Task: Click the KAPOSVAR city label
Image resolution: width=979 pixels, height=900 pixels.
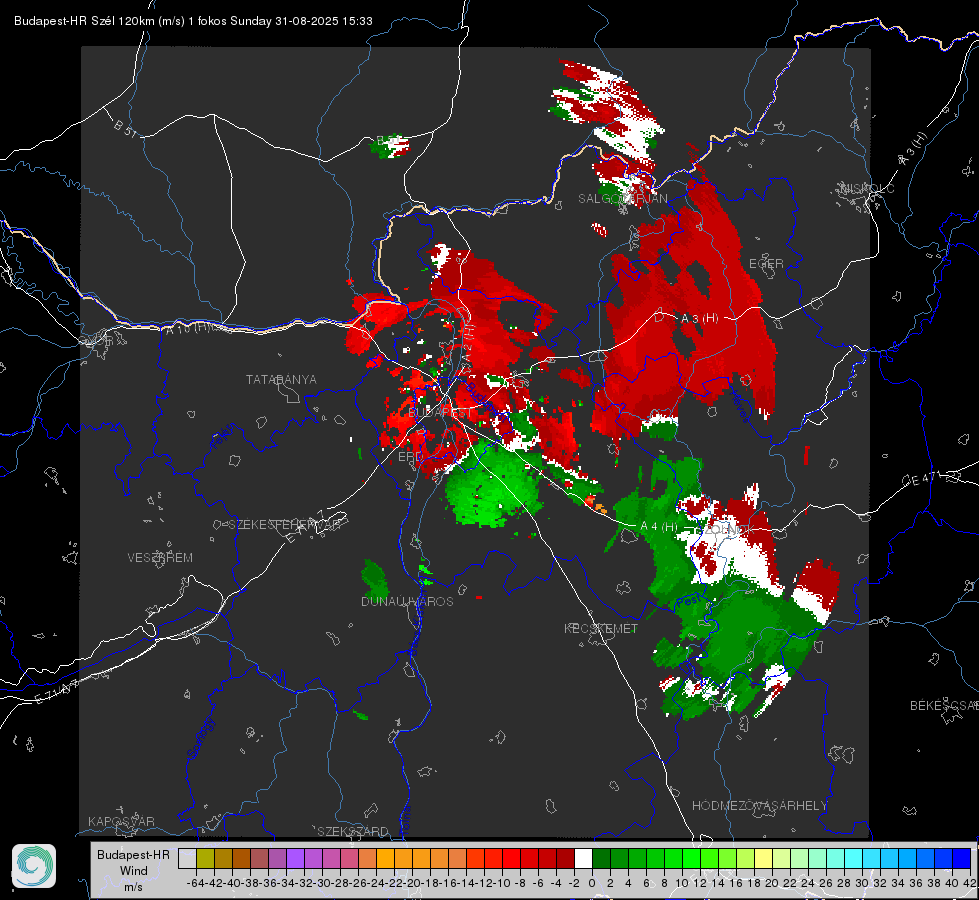Action: click(x=121, y=821)
